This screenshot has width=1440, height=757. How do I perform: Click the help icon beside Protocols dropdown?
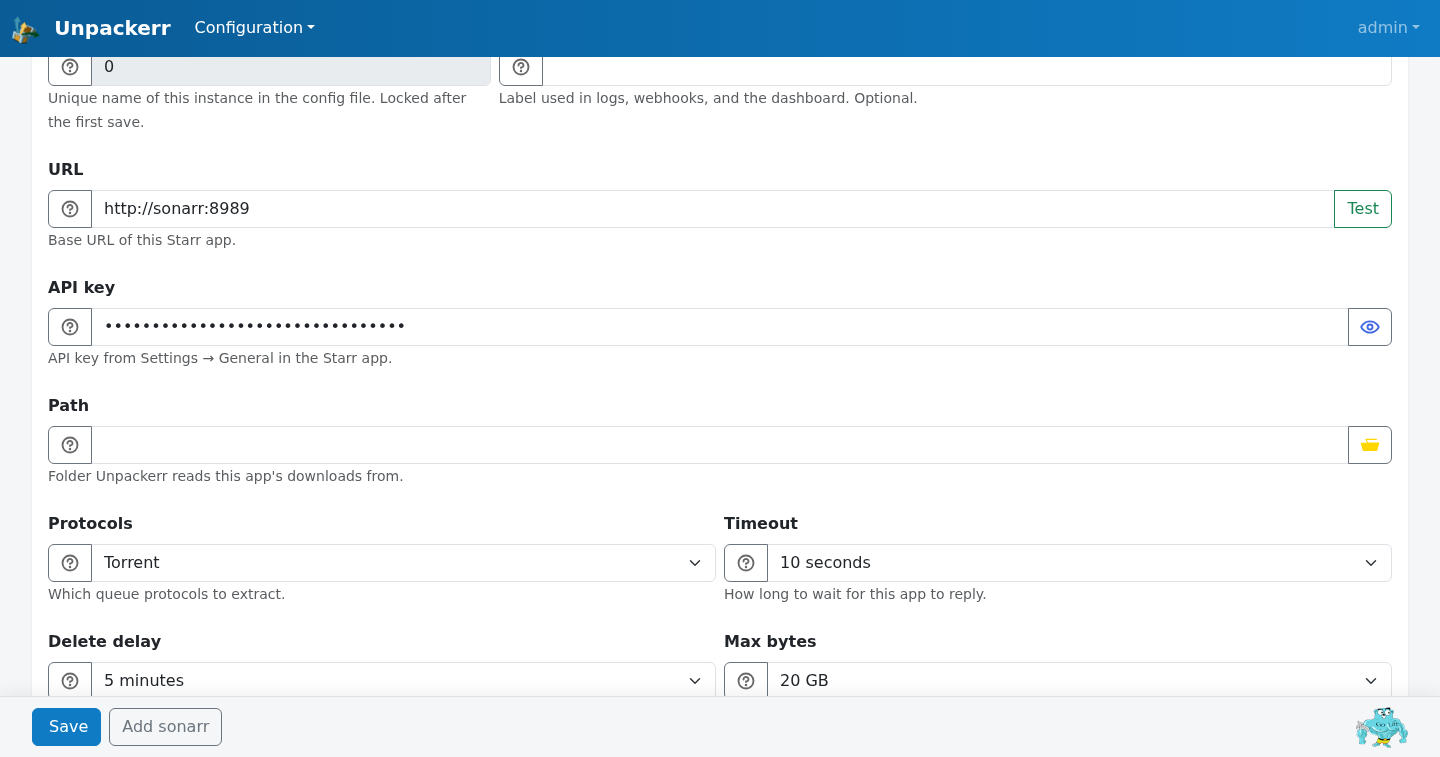[70, 563]
